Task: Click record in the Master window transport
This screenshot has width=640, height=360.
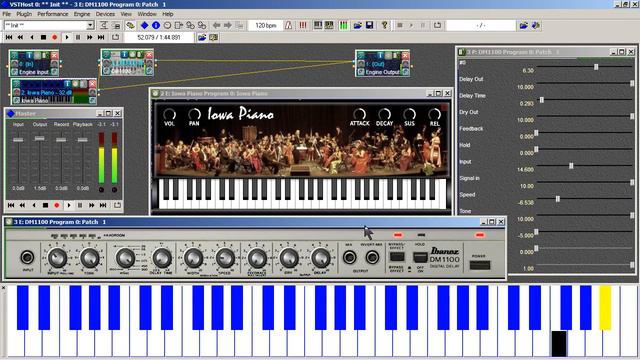Action: coord(57,205)
